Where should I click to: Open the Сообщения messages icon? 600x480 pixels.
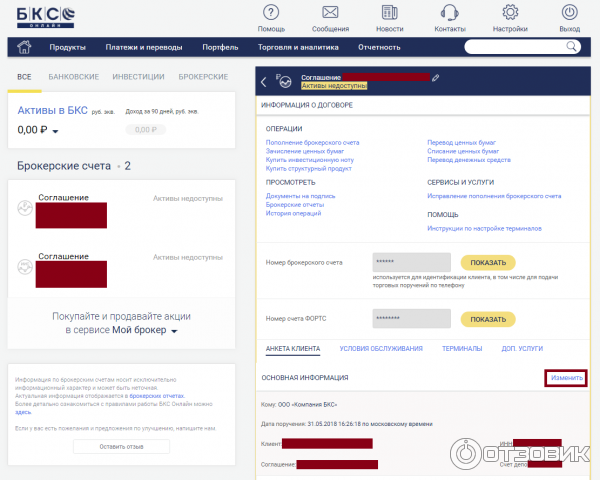(330, 13)
